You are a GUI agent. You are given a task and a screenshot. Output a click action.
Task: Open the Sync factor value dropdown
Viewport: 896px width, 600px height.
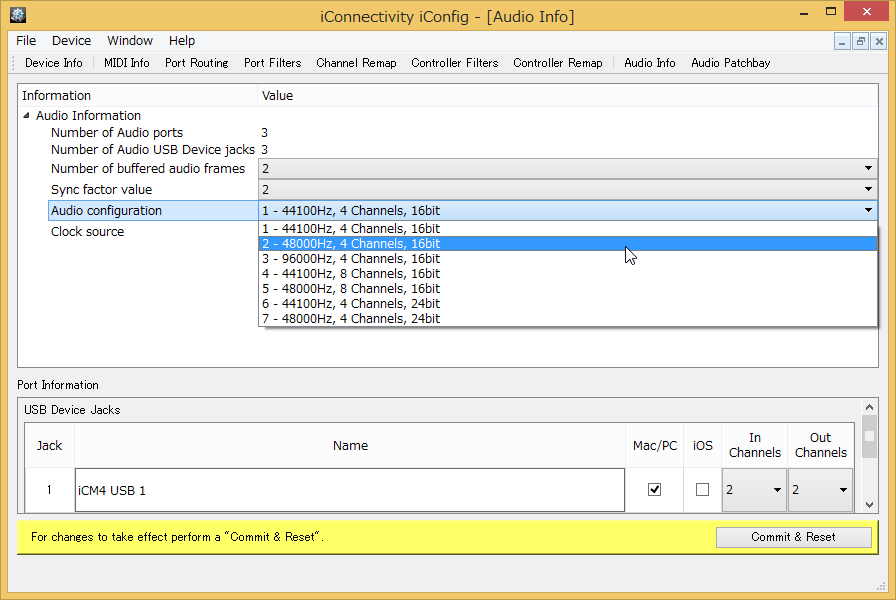point(568,189)
